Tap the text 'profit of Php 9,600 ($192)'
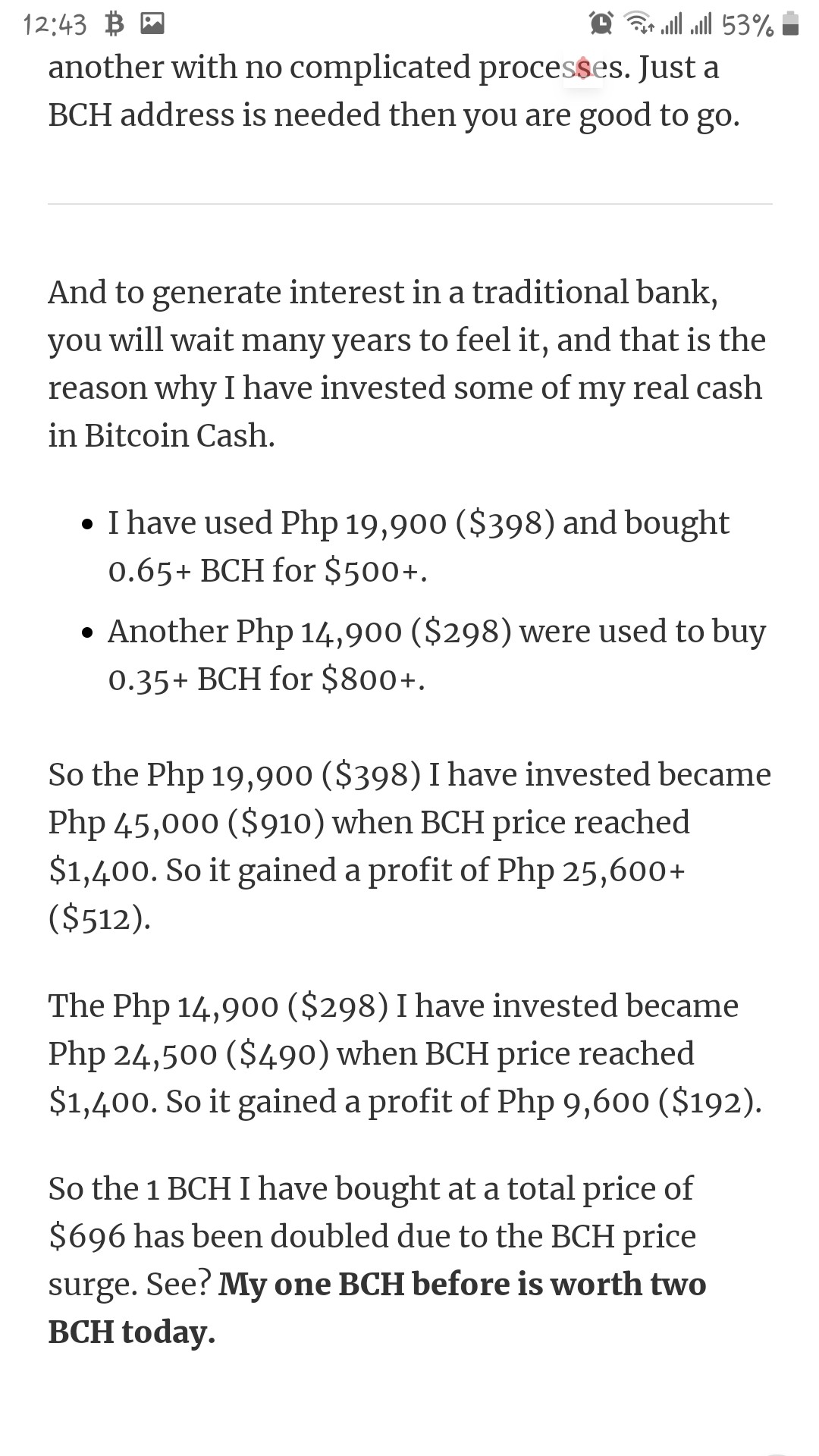The image size is (819, 1456). tap(565, 1101)
